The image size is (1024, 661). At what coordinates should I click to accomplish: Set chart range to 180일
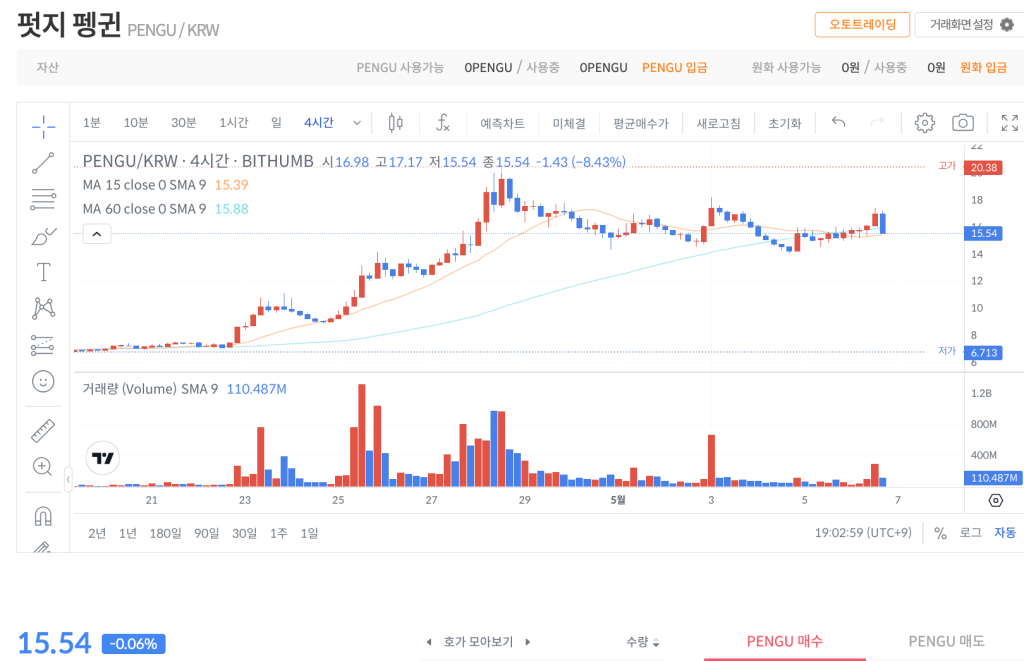point(165,534)
